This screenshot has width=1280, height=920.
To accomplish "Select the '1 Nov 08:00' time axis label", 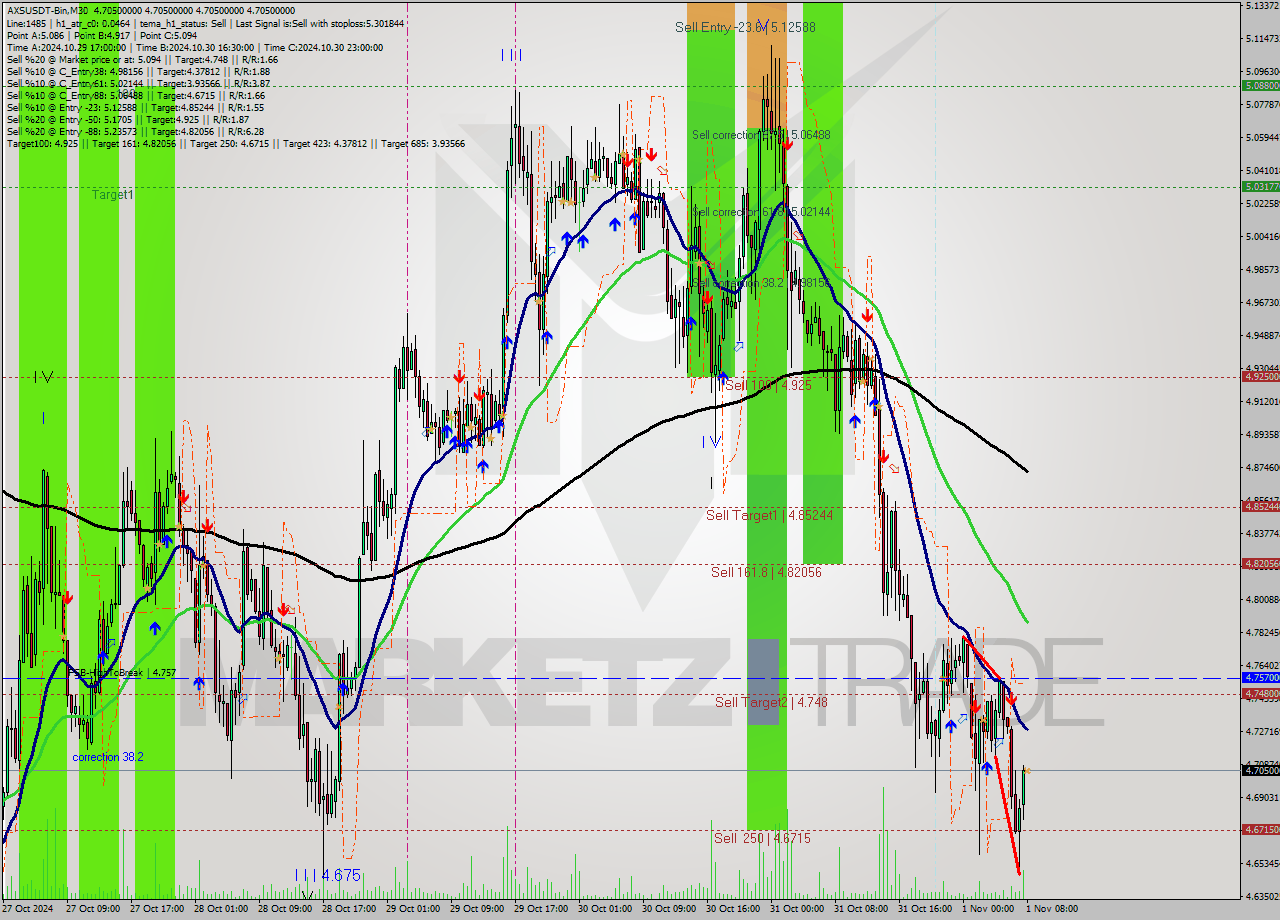I will 1051,909.
